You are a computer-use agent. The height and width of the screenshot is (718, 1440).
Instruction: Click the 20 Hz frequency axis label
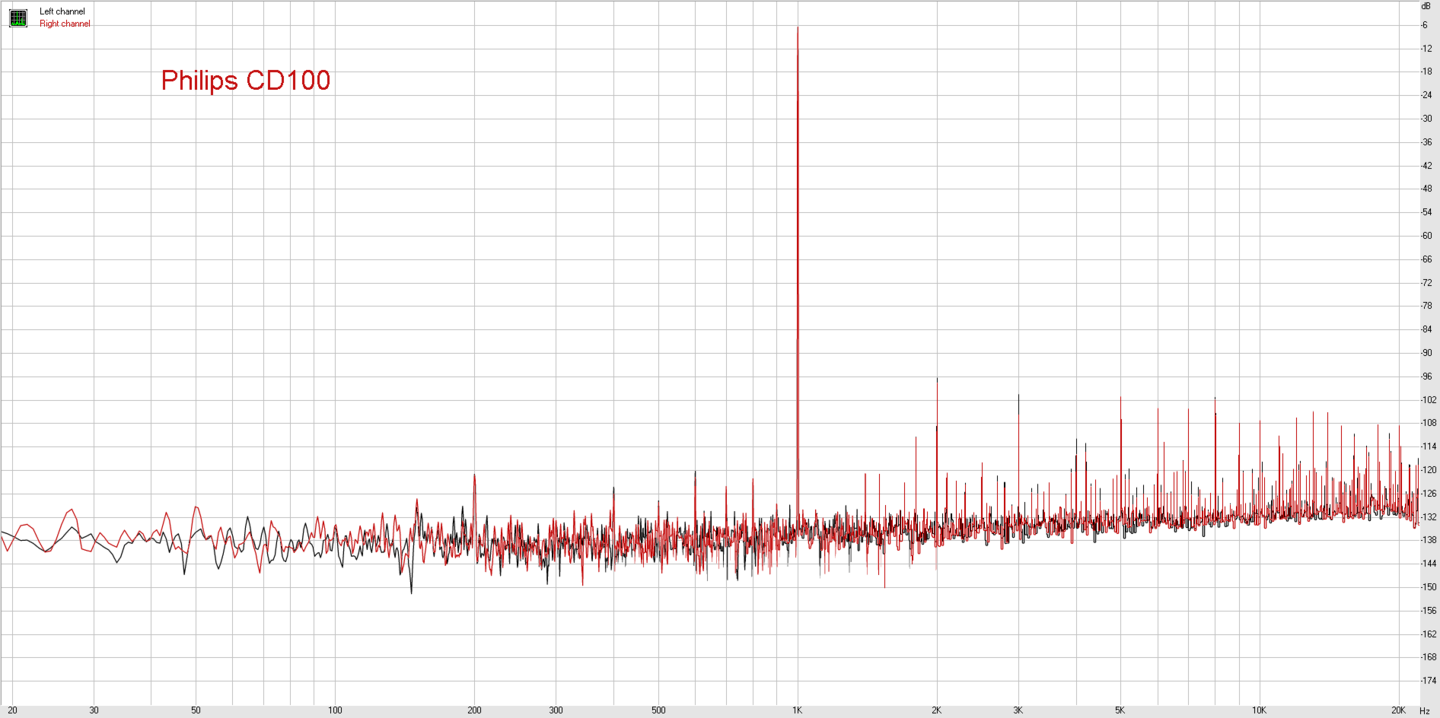coord(12,711)
